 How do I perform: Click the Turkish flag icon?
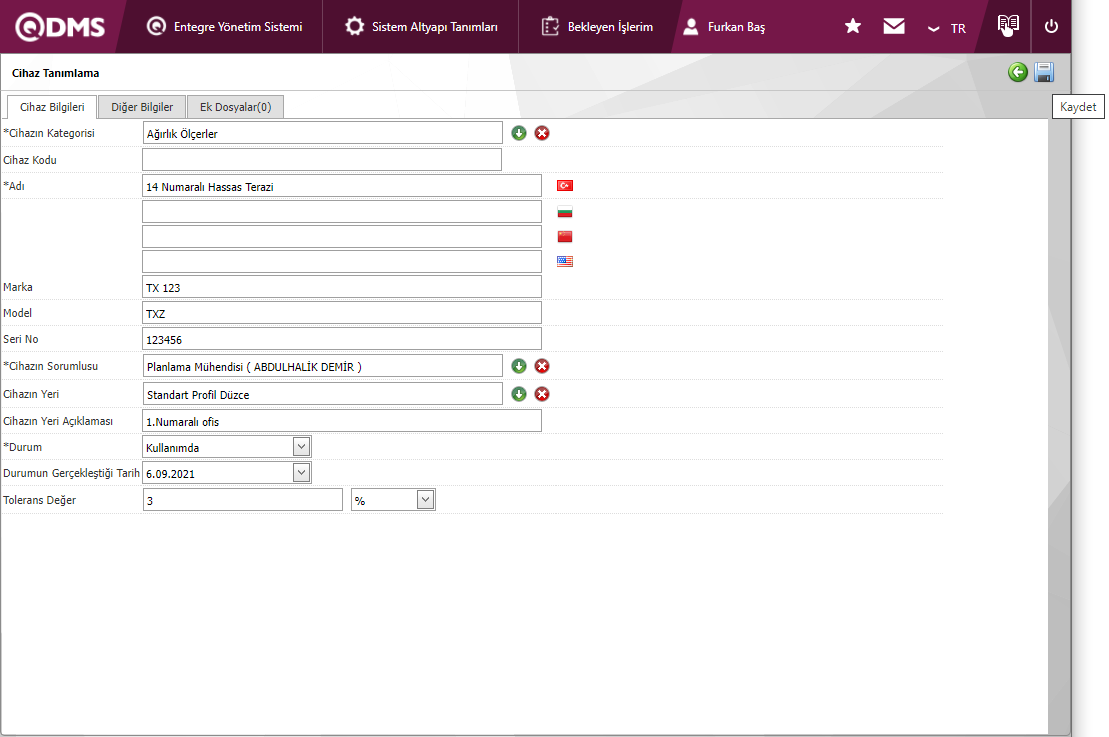(x=564, y=185)
